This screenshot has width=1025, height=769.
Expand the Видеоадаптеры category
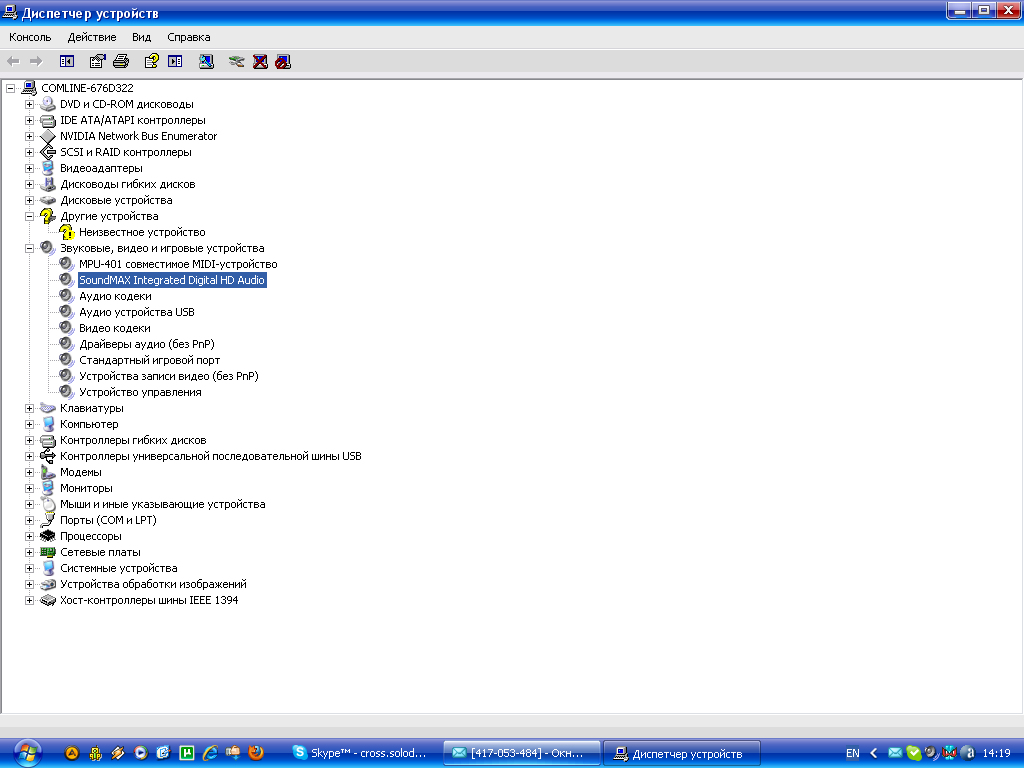pos(29,168)
